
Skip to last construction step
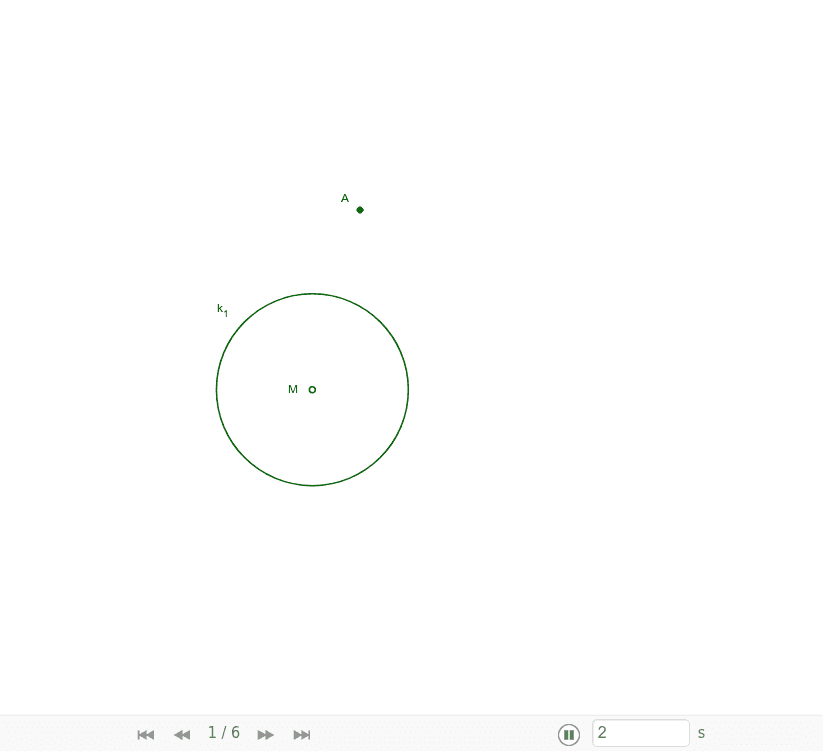(302, 734)
